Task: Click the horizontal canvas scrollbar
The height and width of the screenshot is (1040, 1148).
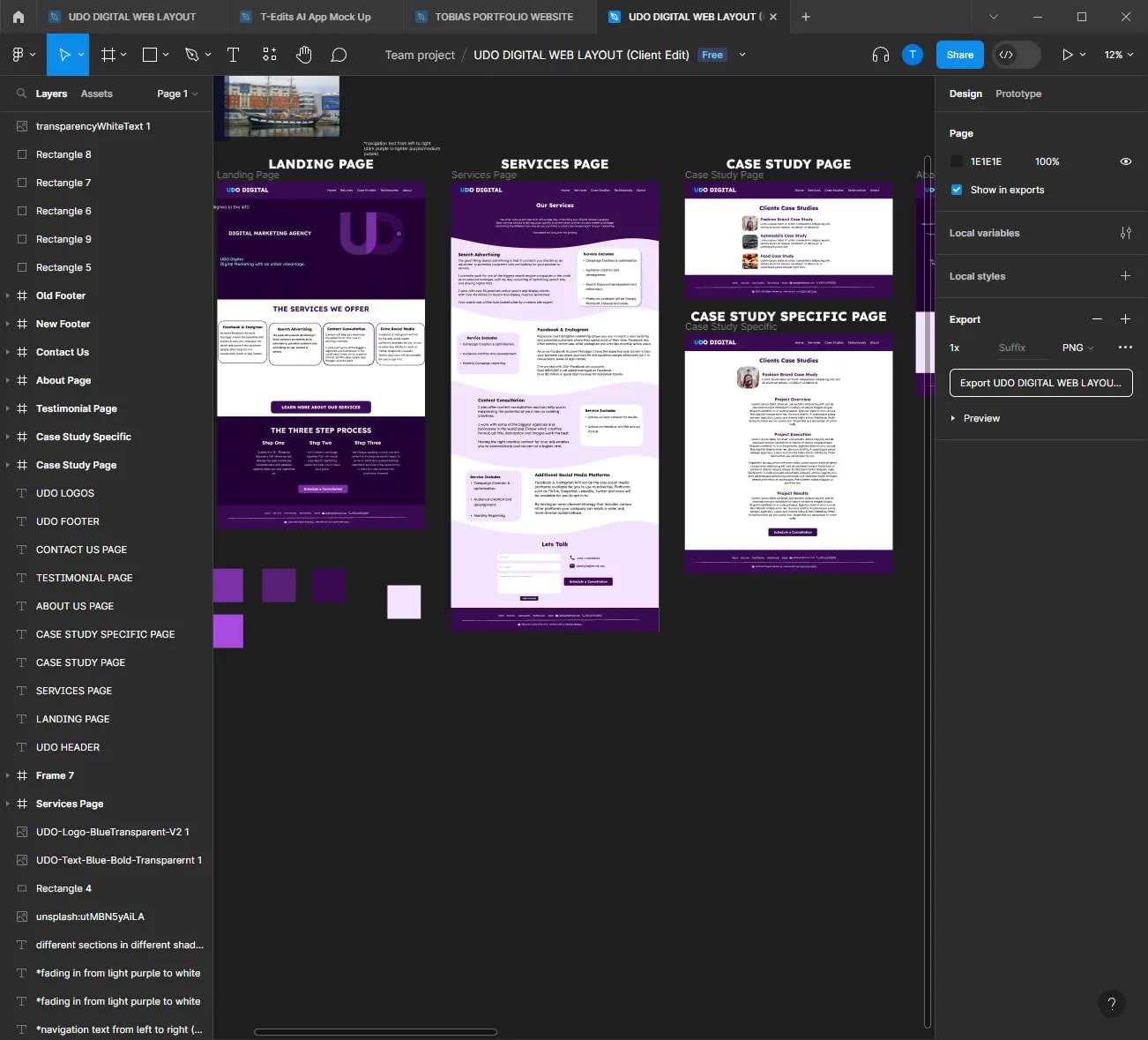Action: point(376,1031)
